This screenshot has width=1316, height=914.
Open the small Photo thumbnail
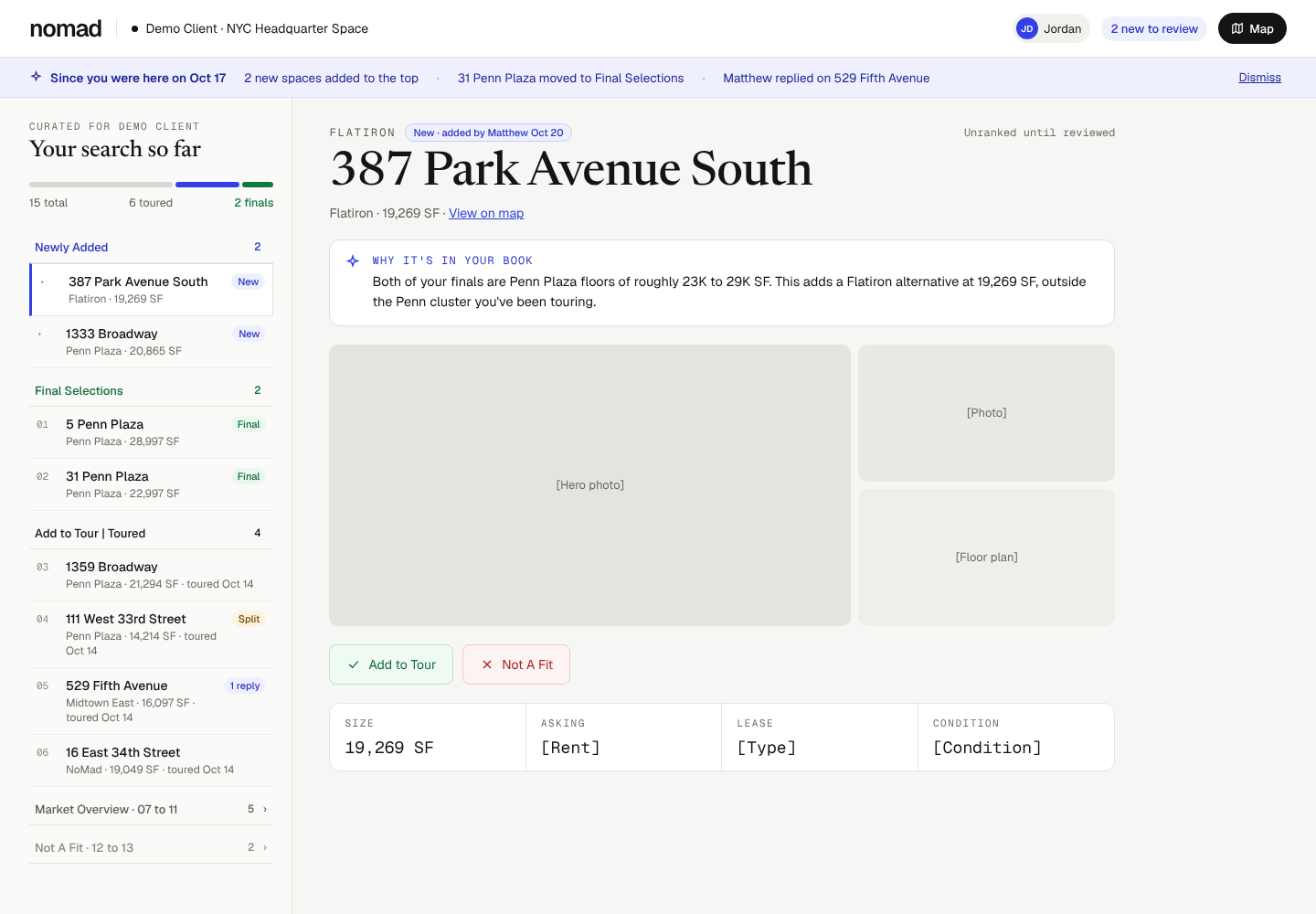(x=986, y=413)
